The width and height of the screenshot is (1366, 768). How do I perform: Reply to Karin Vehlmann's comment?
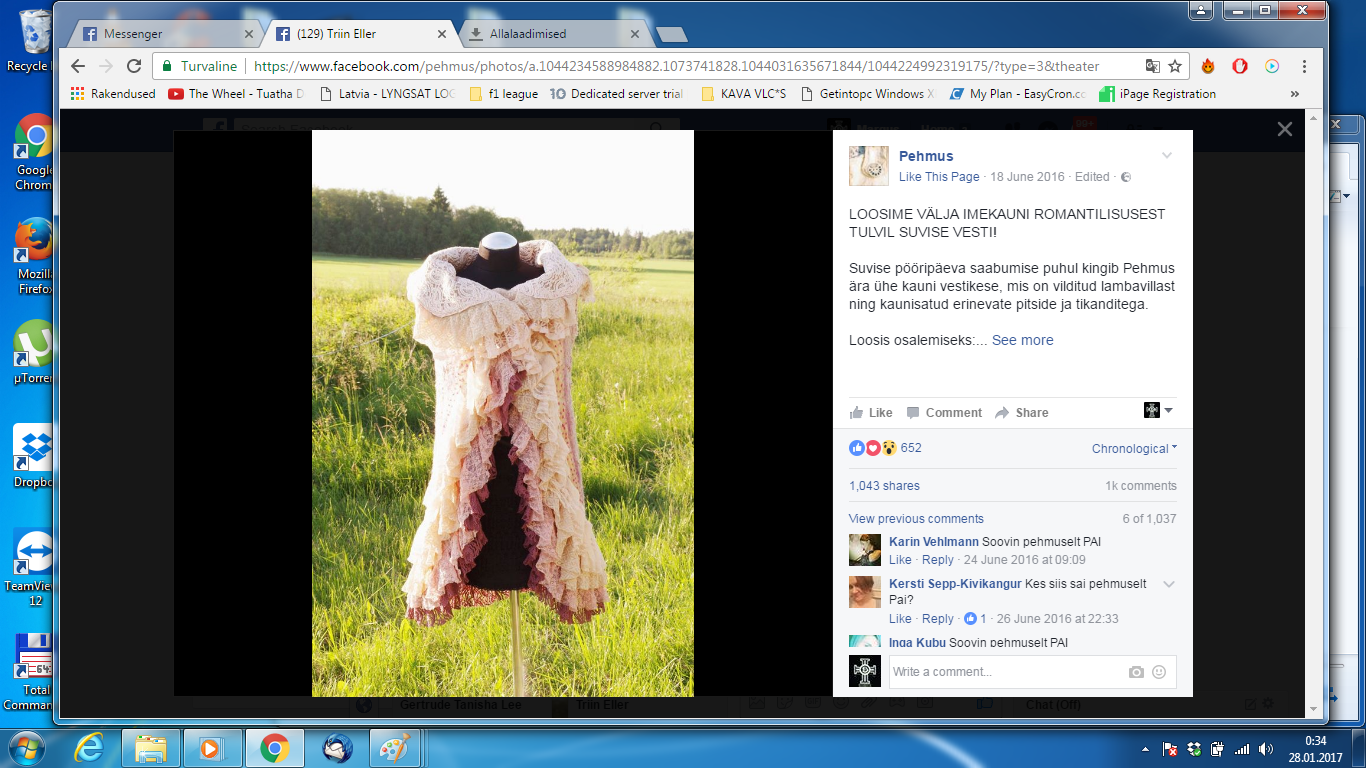pyautogui.click(x=938, y=560)
